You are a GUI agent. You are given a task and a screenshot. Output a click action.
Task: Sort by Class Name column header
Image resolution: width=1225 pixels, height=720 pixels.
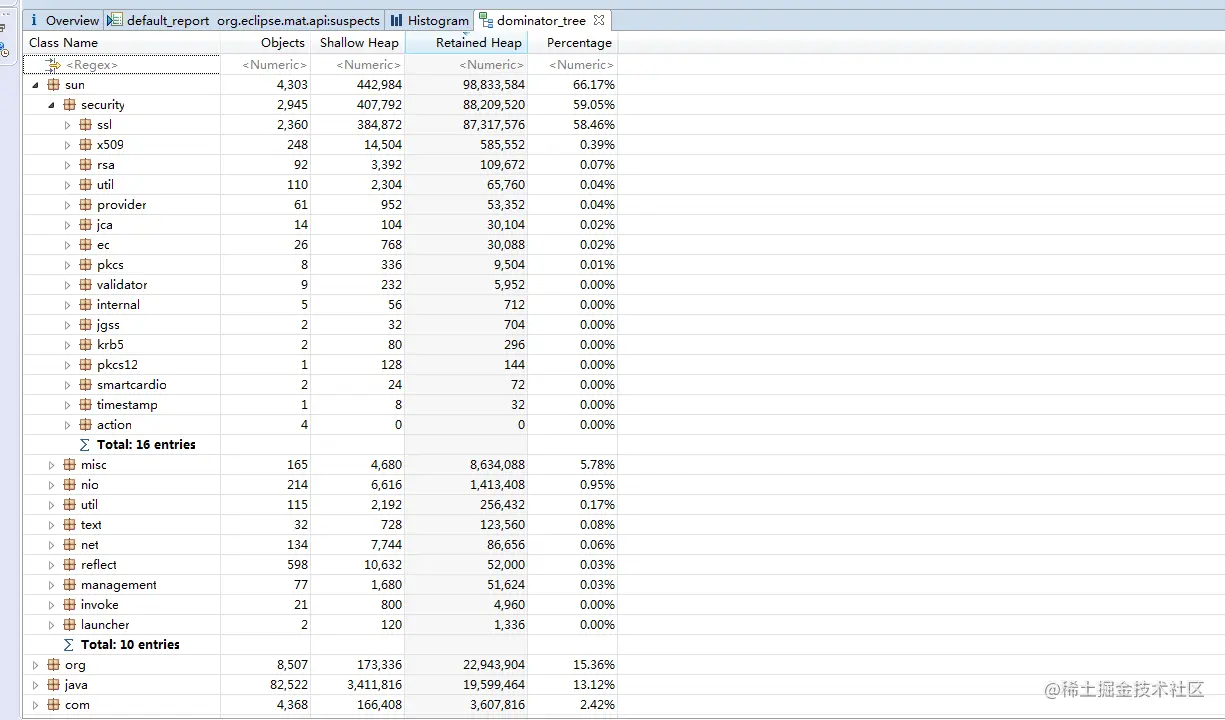pos(122,43)
